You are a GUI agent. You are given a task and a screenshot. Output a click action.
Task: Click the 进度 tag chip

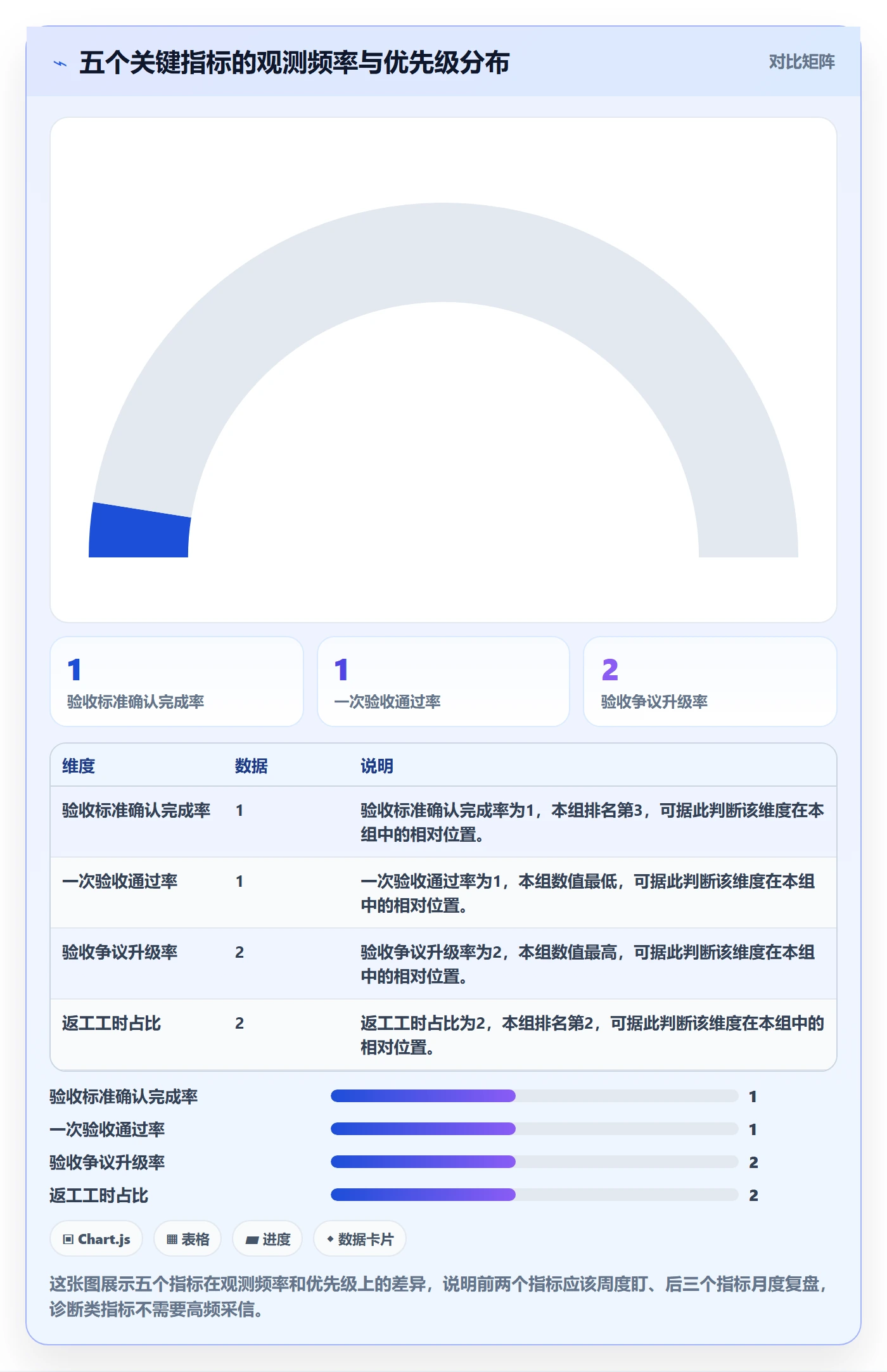click(267, 1239)
